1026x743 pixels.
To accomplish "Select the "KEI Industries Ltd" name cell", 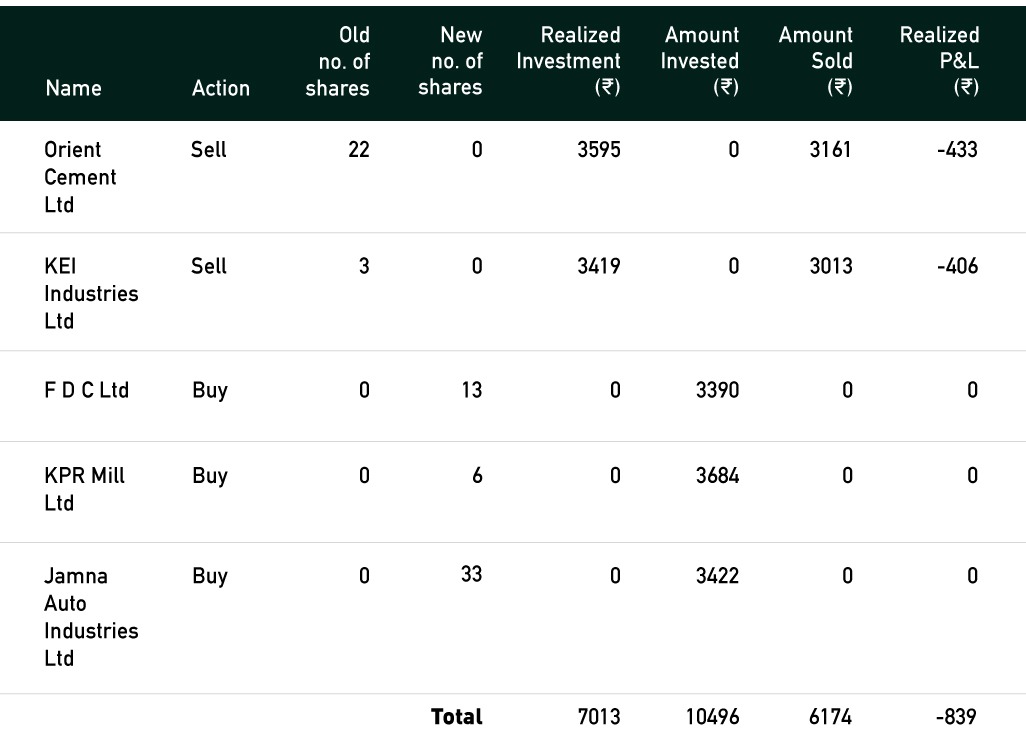I will pyautogui.click(x=91, y=294).
